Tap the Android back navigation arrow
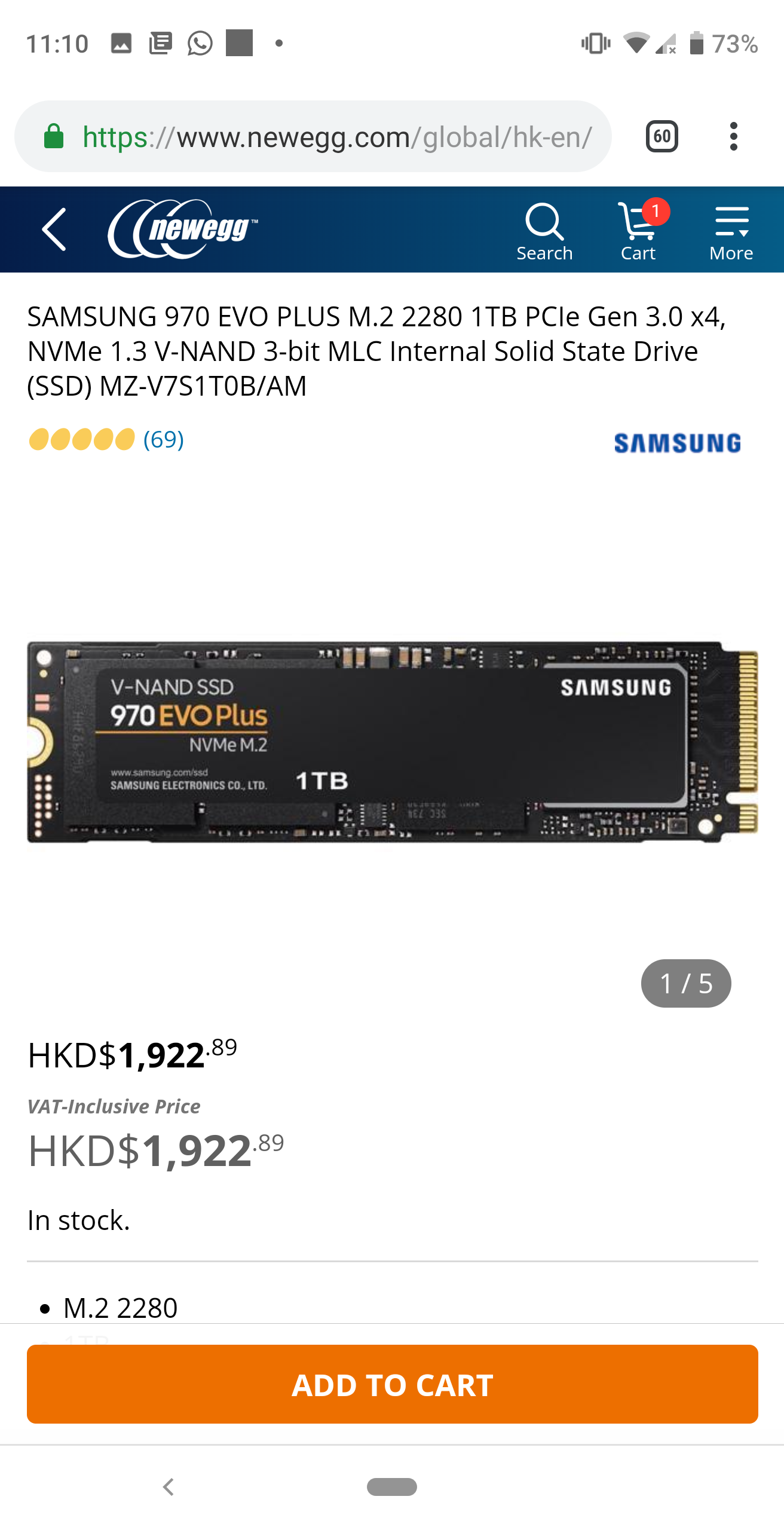Screen dimensions: 784x1530 (x=169, y=1487)
